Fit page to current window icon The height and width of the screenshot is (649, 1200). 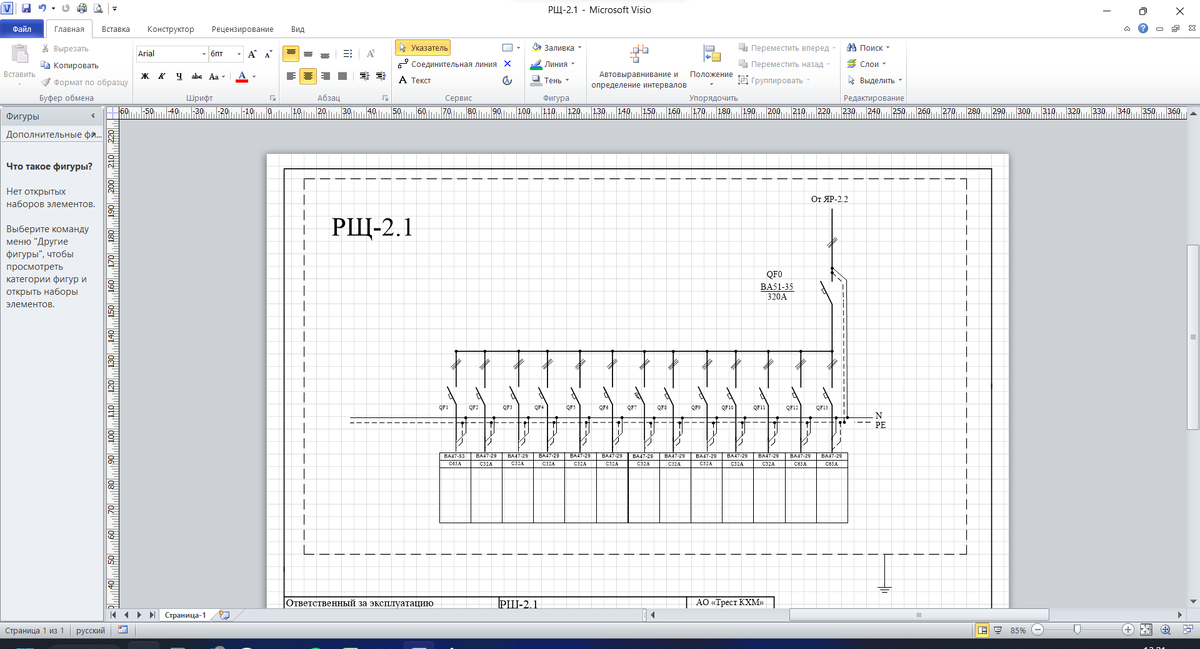tap(1146, 631)
